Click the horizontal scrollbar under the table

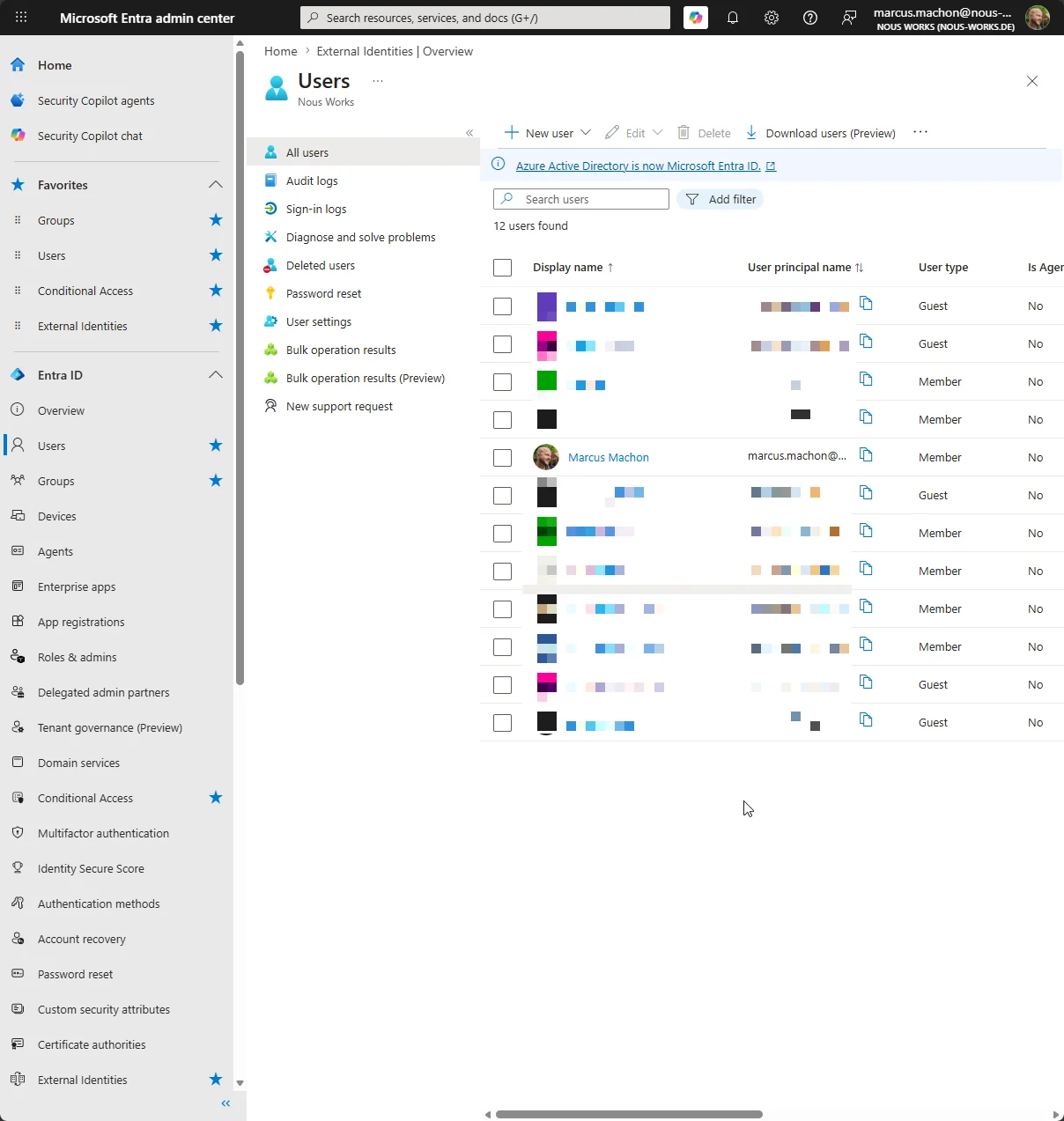coord(629,1114)
